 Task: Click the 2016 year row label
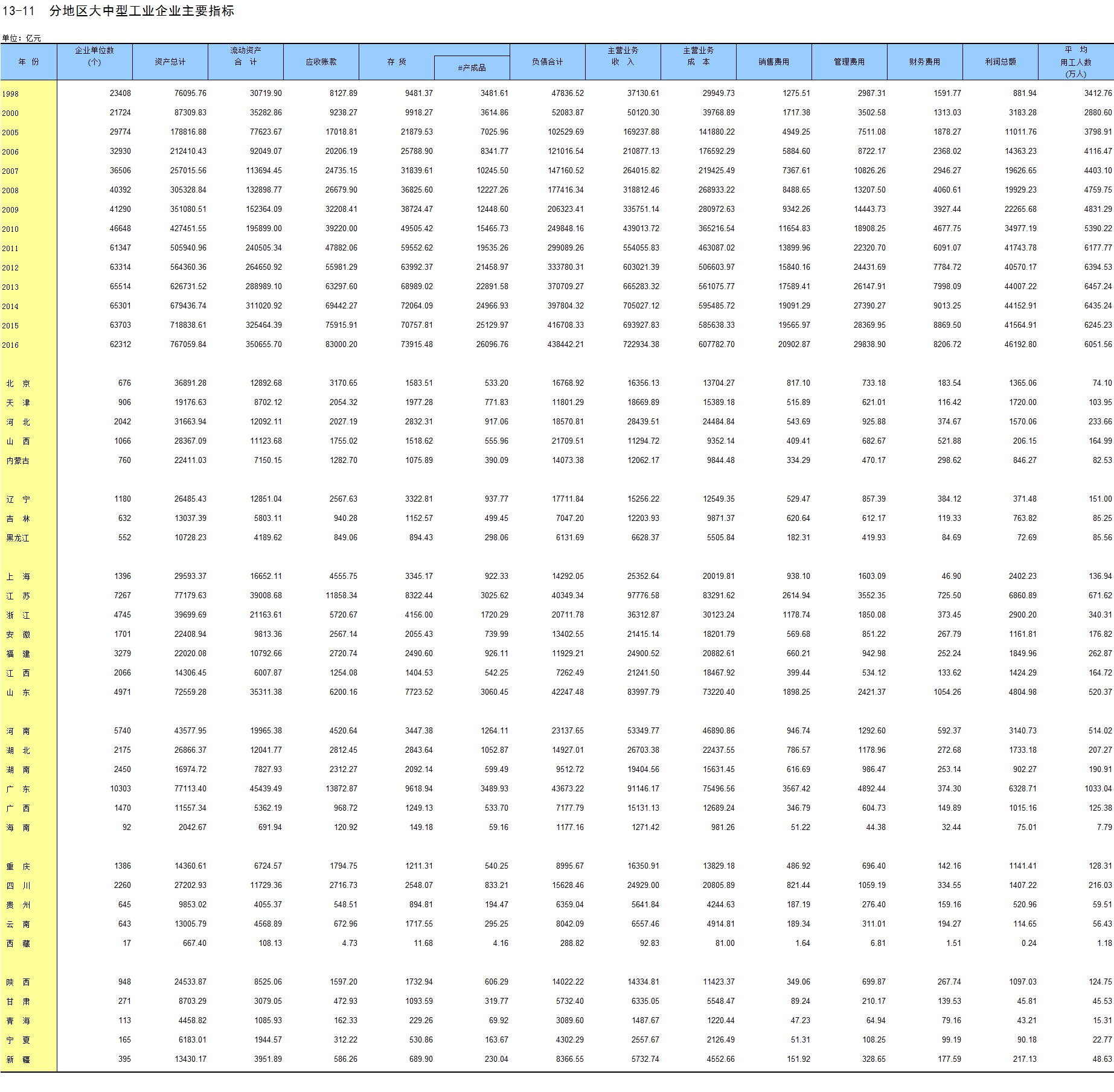[10, 345]
